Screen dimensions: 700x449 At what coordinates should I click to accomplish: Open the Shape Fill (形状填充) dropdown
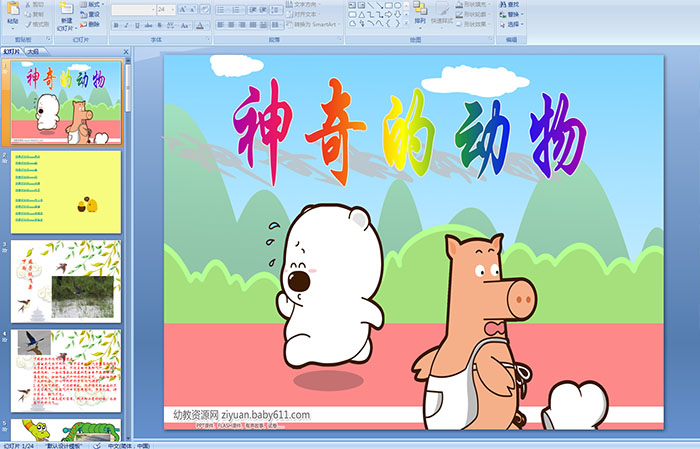476,4
